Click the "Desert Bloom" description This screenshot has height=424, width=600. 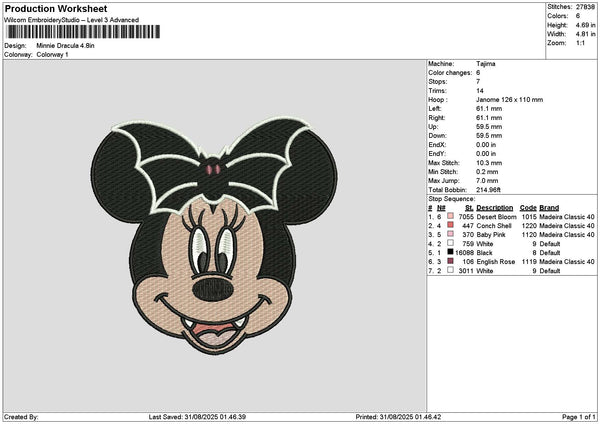point(496,217)
